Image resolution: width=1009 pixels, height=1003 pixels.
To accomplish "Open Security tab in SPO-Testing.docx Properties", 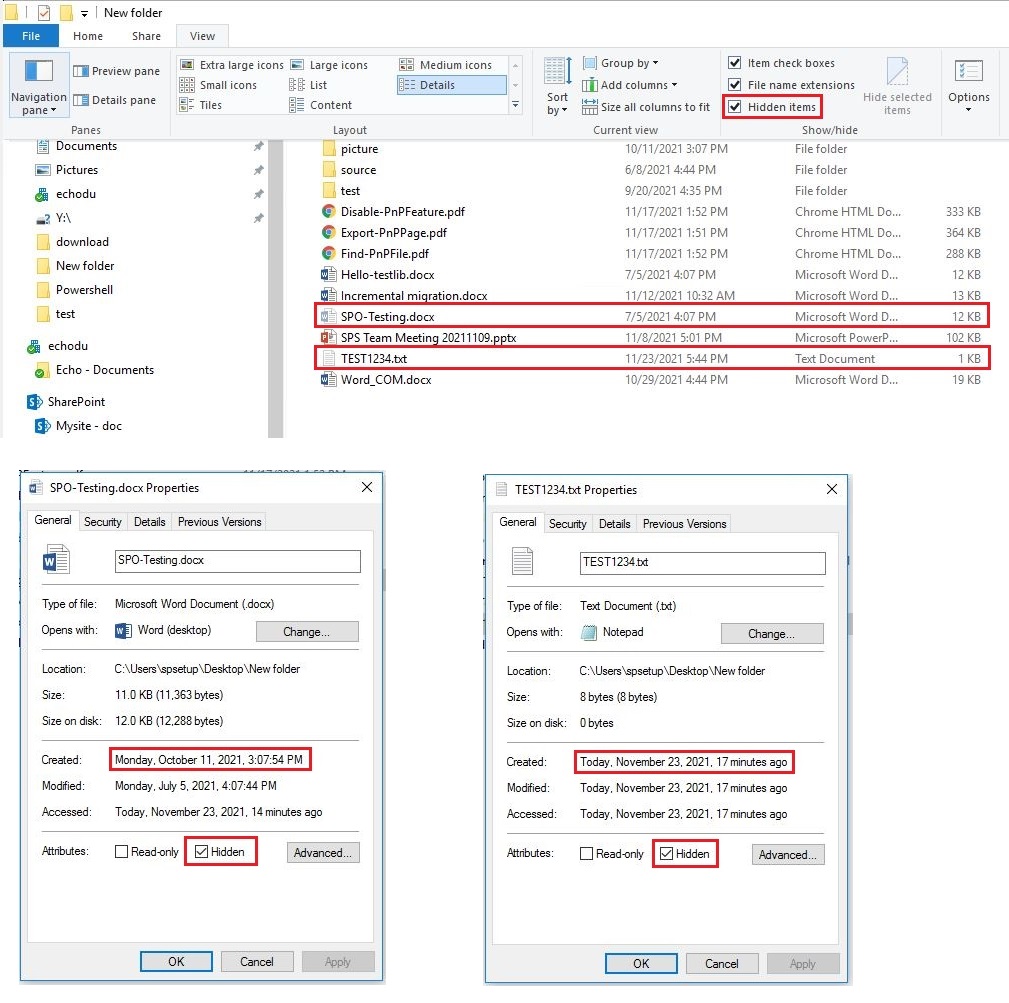I will coord(103,521).
